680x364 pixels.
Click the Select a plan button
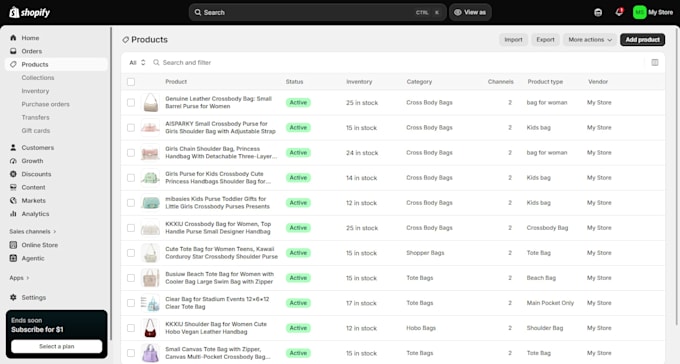pyautogui.click(x=56, y=346)
